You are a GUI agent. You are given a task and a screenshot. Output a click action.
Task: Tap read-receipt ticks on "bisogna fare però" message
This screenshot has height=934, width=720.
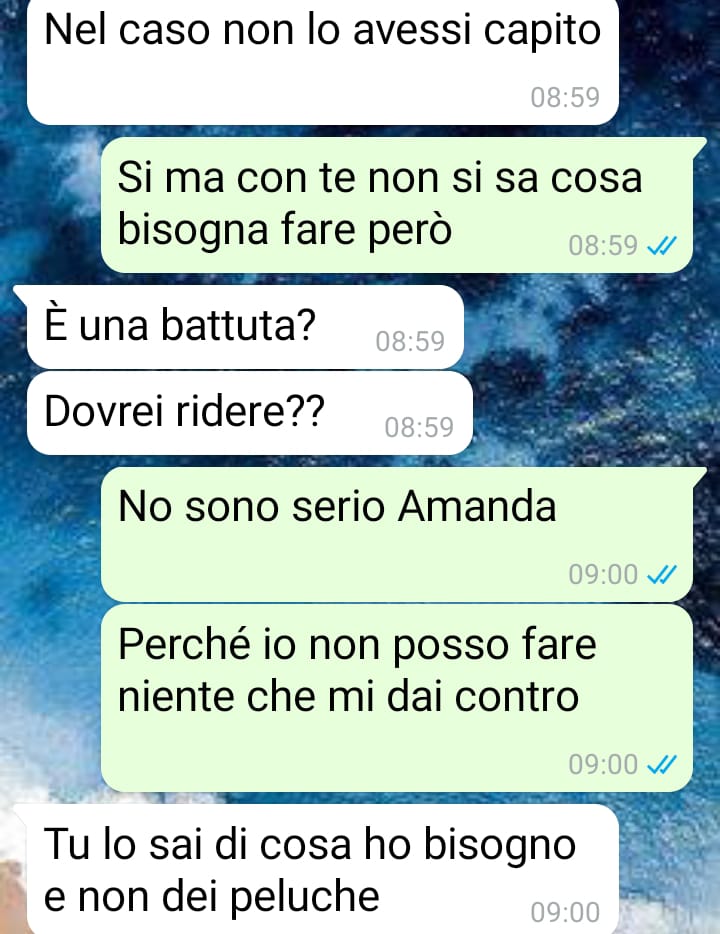[662, 245]
